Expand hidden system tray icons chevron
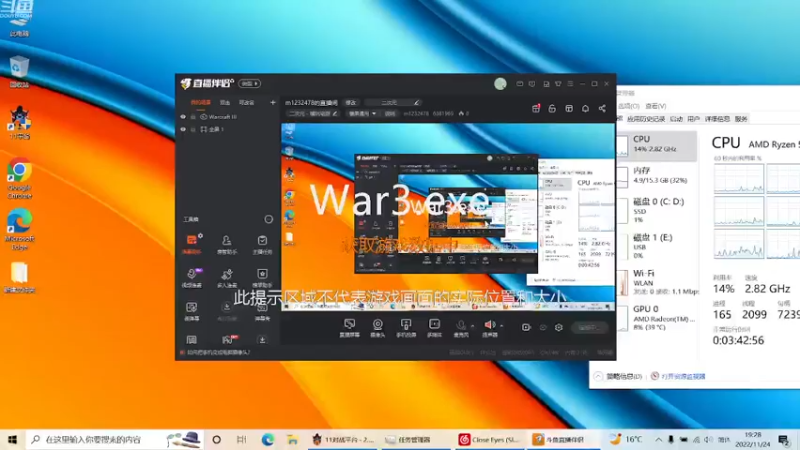Image resolution: width=800 pixels, height=450 pixels. (659, 439)
